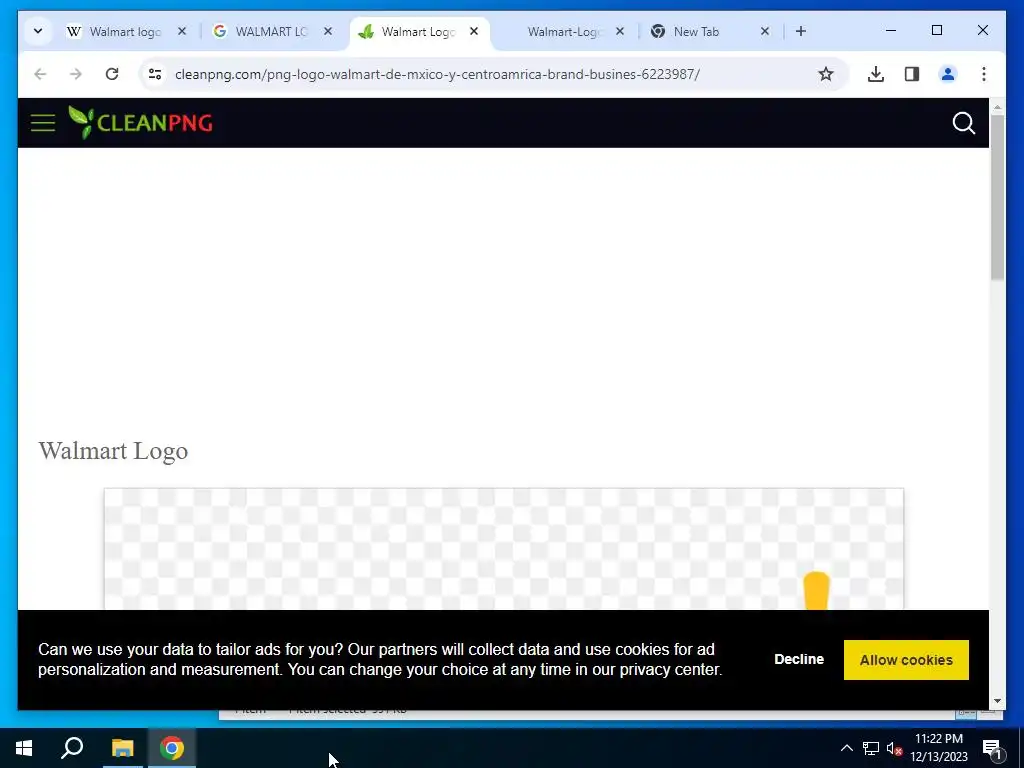Viewport: 1024px width, 768px height.
Task: Open File Explorer from taskbar
Action: 122,748
